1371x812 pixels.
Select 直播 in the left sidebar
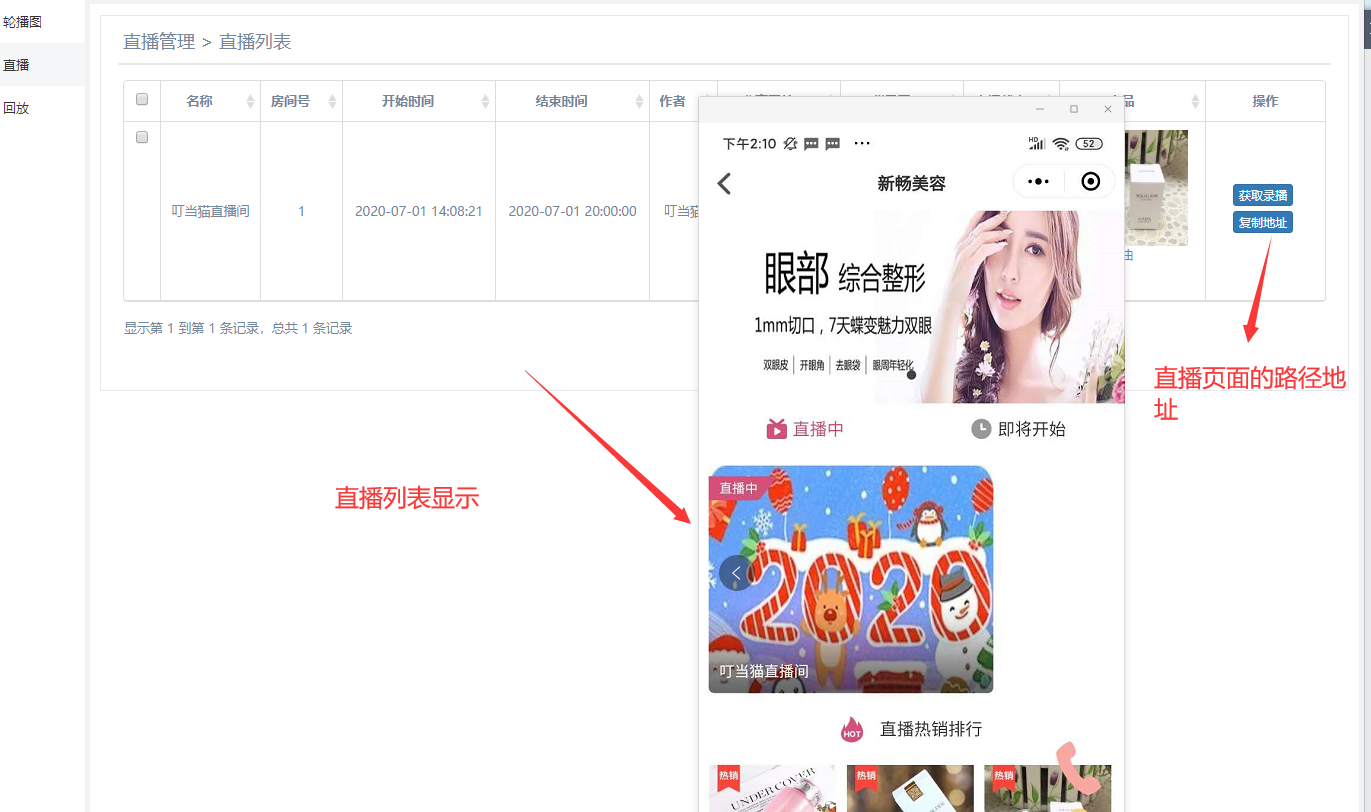coord(16,65)
